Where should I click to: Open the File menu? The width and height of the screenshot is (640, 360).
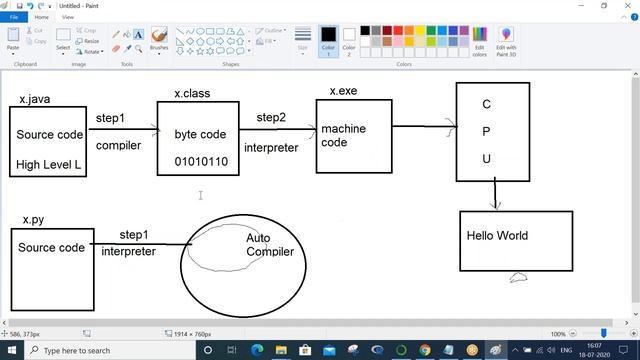click(14, 17)
